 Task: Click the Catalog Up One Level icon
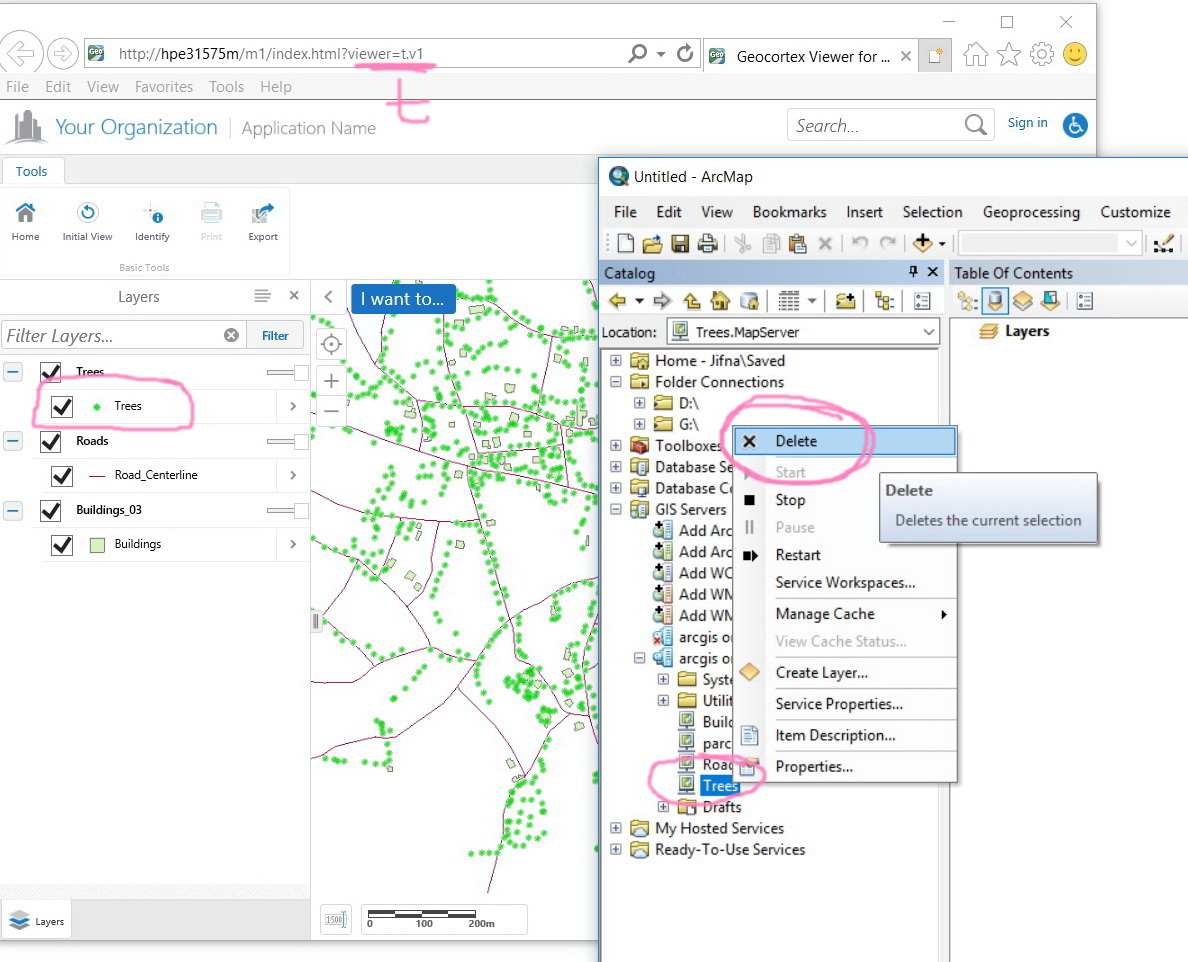[x=692, y=301]
